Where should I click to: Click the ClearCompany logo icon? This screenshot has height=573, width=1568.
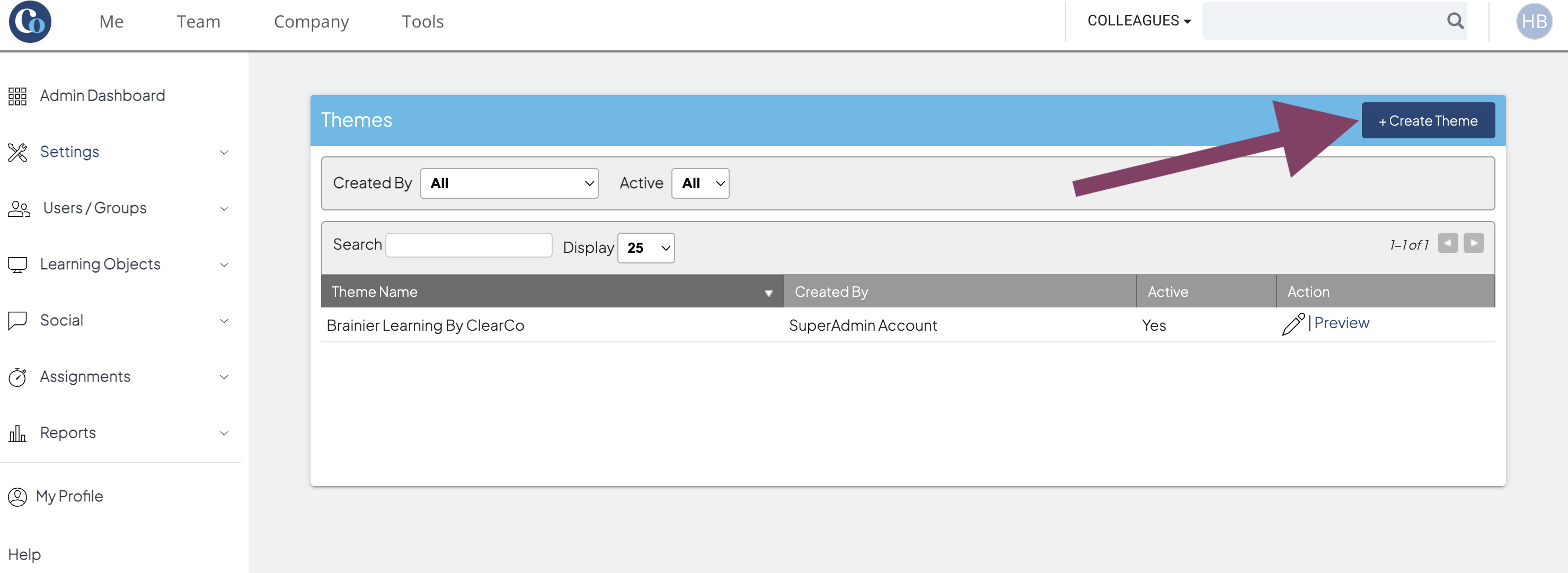click(x=30, y=22)
